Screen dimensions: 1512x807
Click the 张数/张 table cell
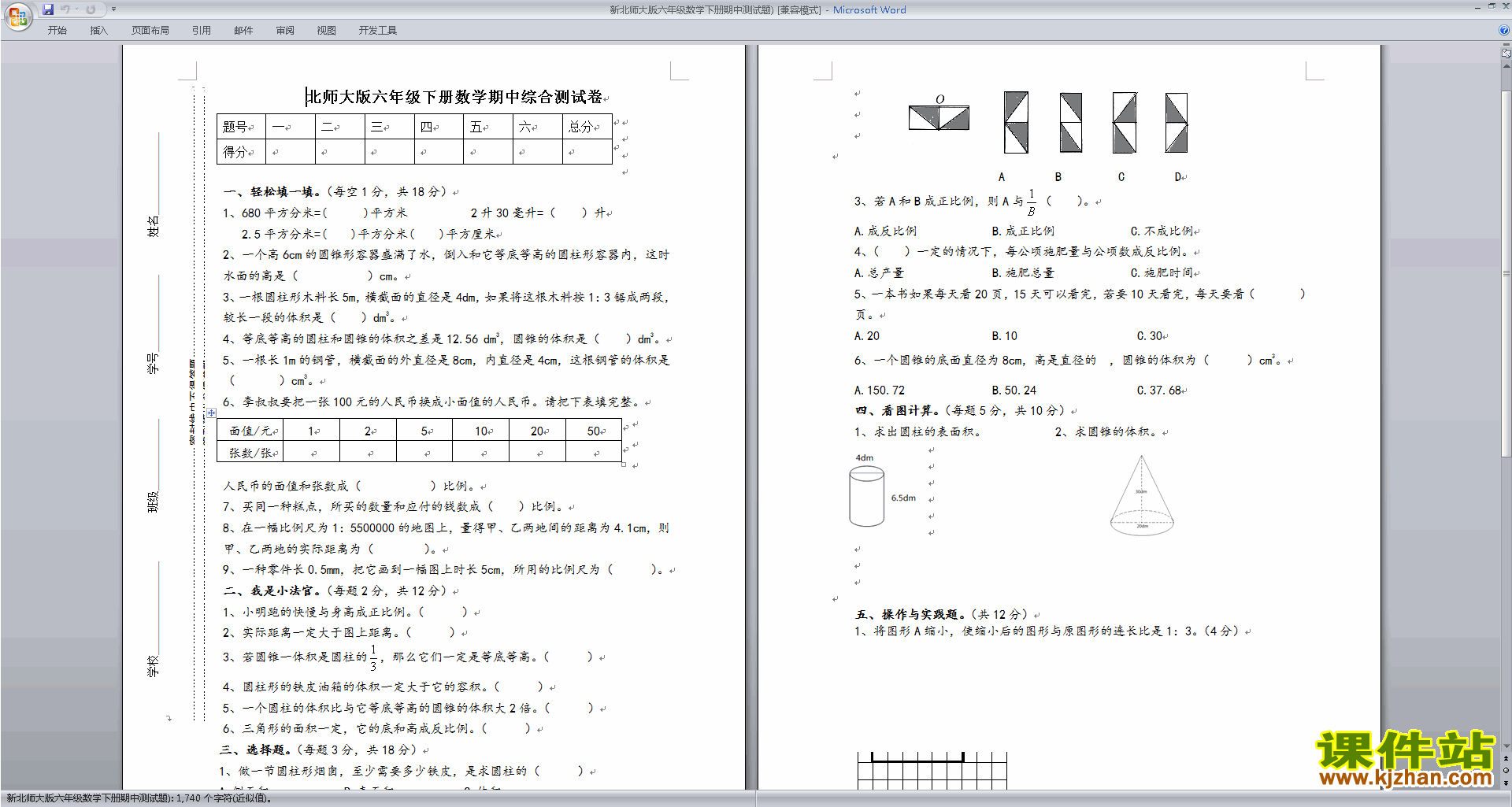[x=250, y=453]
